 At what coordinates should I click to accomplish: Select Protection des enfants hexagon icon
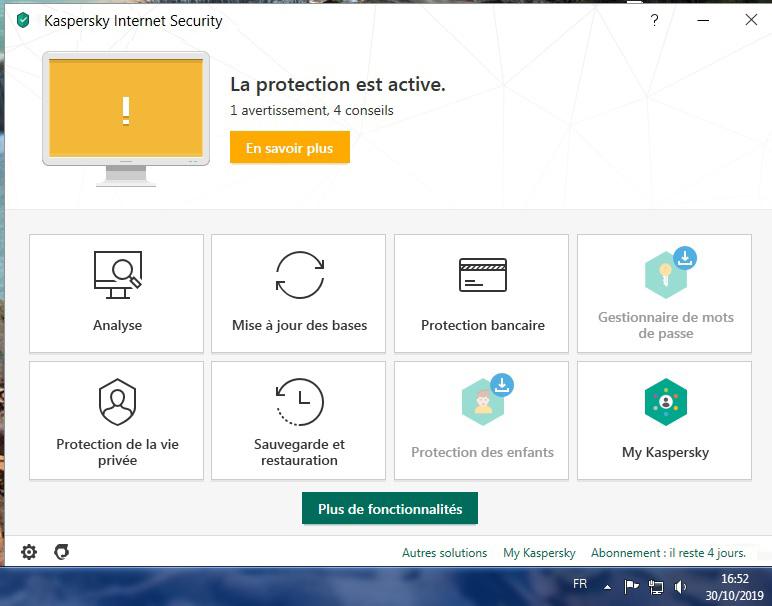(482, 402)
